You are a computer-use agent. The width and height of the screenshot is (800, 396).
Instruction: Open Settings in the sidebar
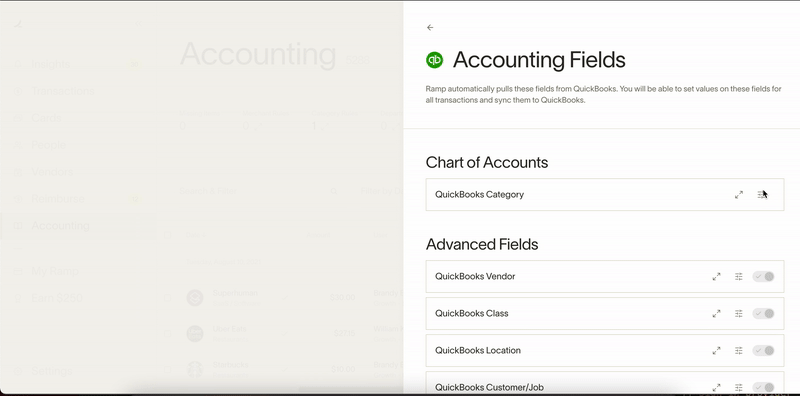52,371
